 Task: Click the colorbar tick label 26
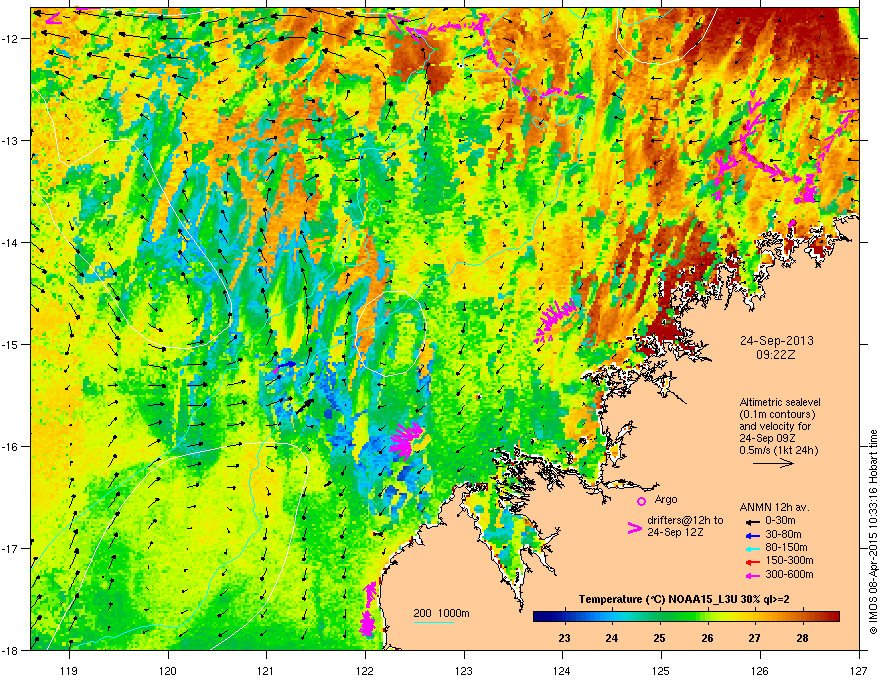[707, 638]
